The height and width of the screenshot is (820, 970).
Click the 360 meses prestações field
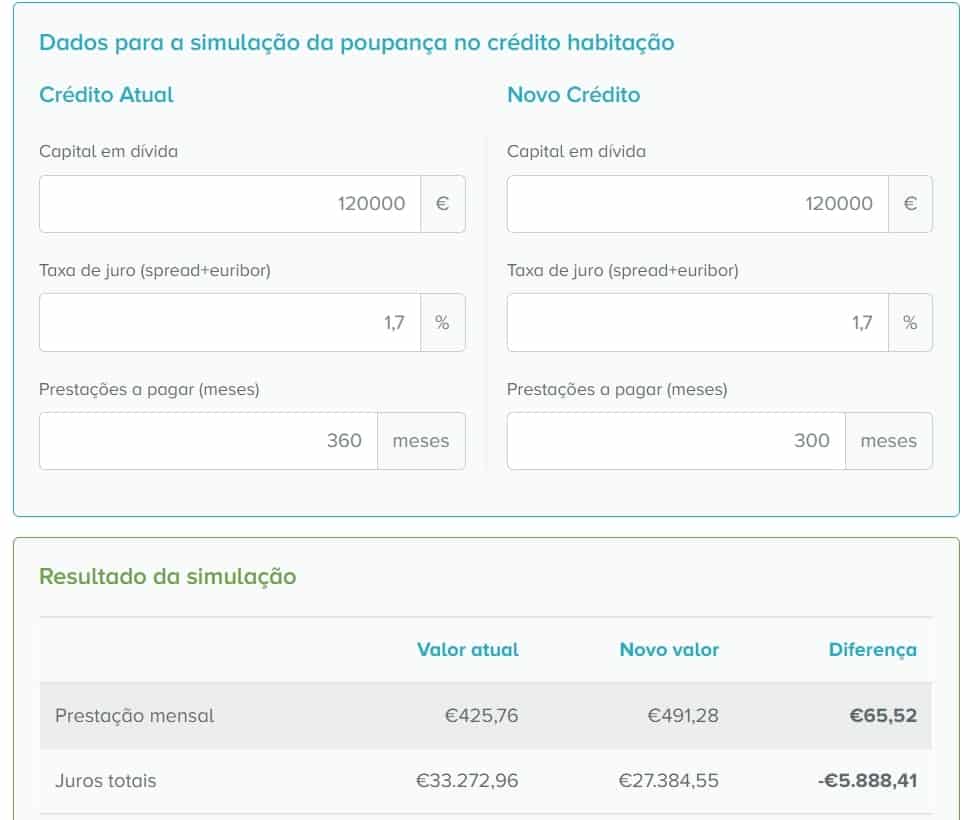point(207,440)
